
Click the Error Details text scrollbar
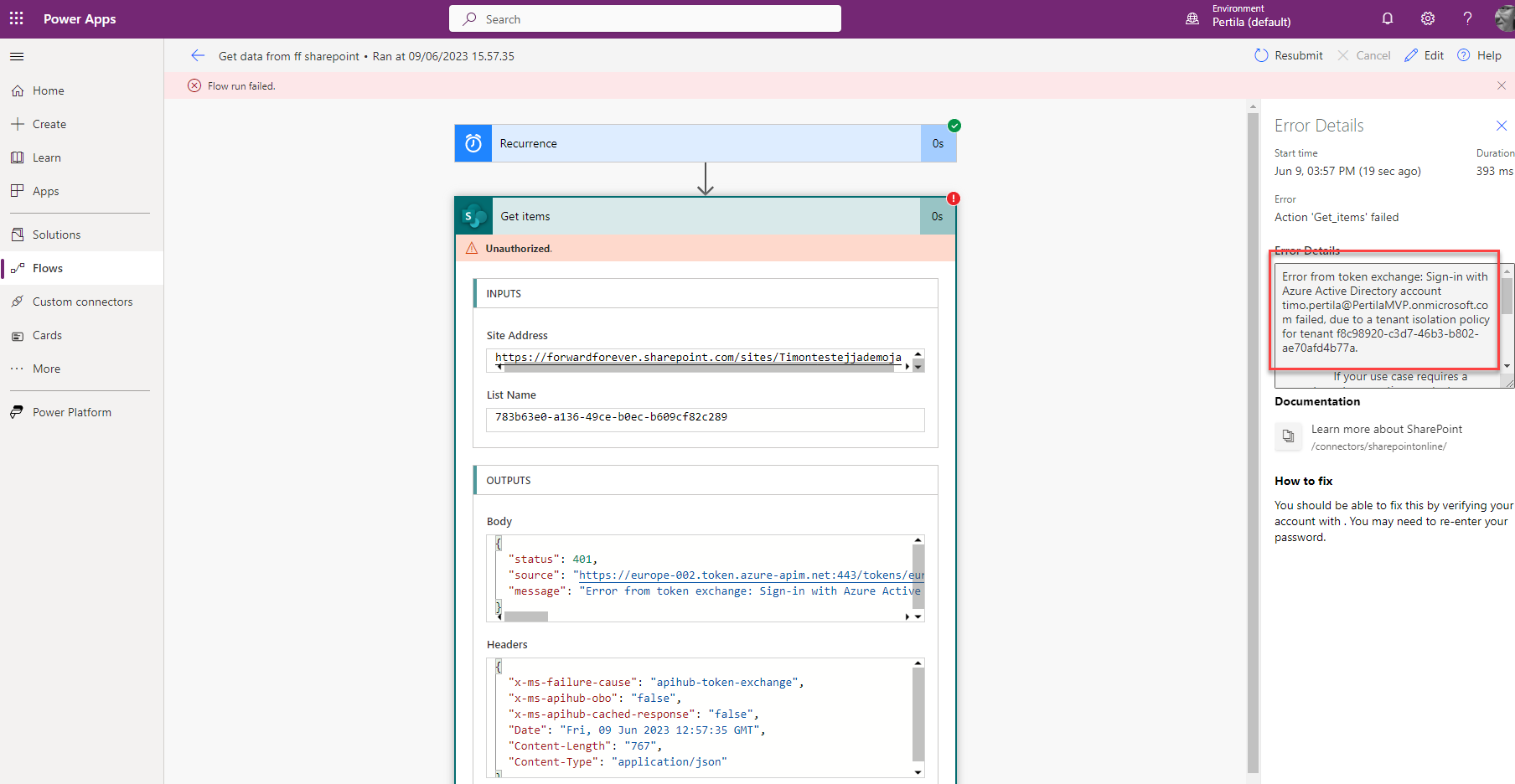pyautogui.click(x=1507, y=296)
